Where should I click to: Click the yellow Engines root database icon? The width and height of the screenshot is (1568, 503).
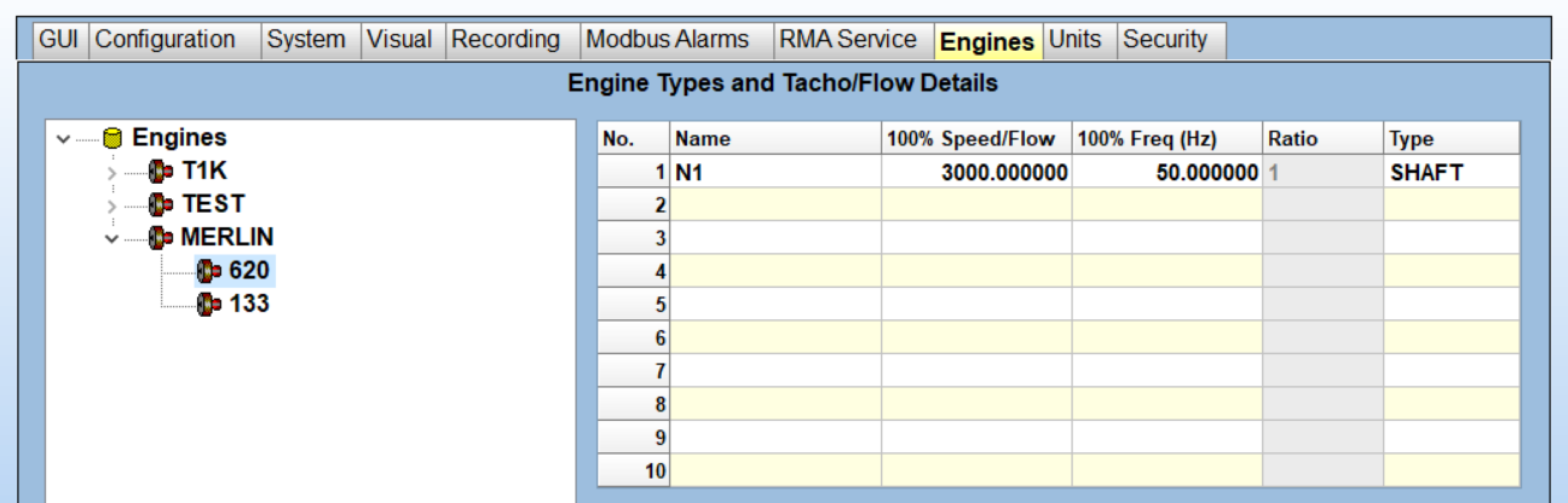pos(113,138)
